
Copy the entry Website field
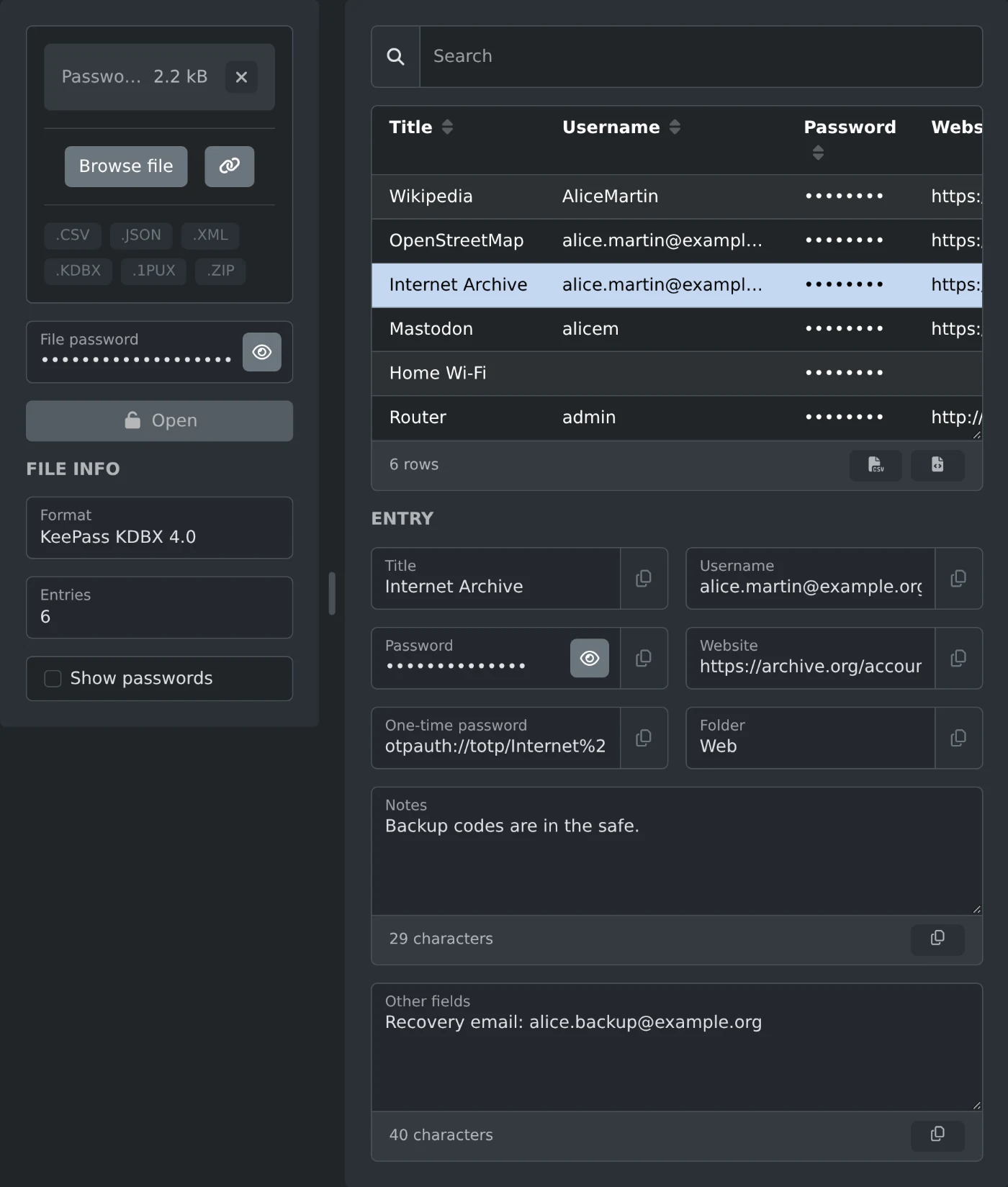click(958, 659)
